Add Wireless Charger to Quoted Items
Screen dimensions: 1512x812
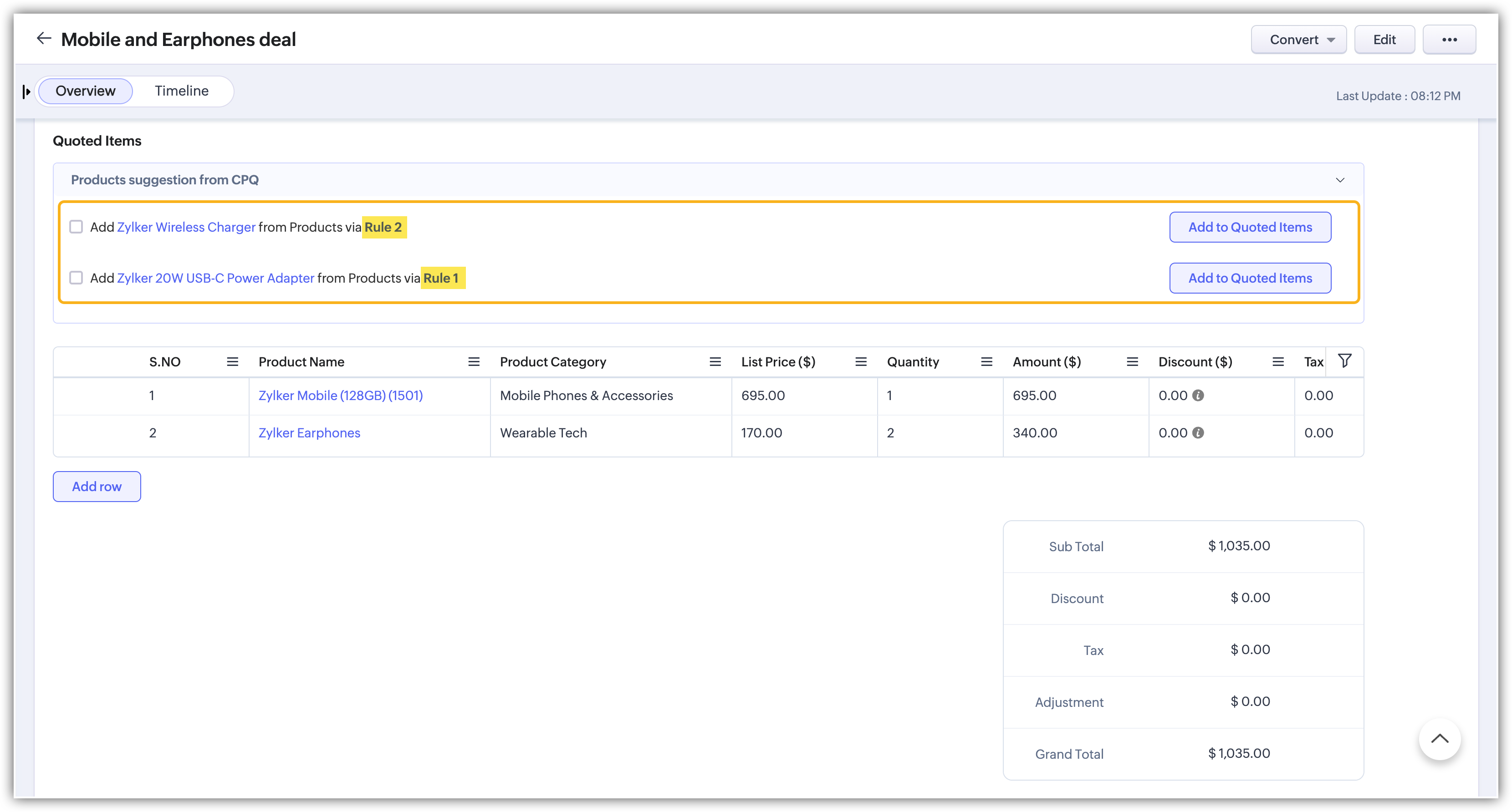(1250, 227)
